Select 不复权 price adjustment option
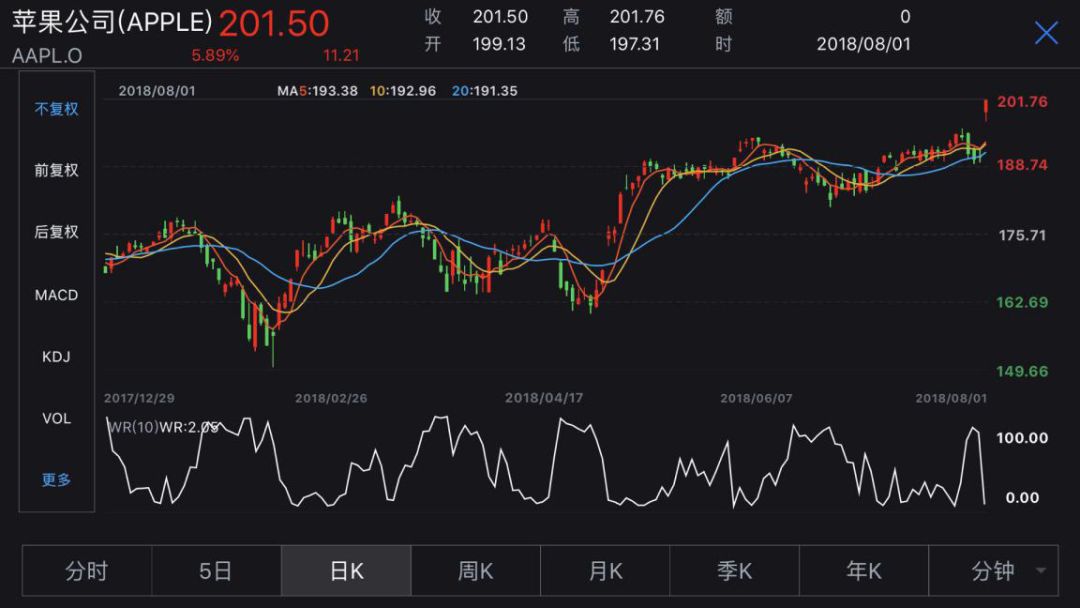 pyautogui.click(x=57, y=109)
